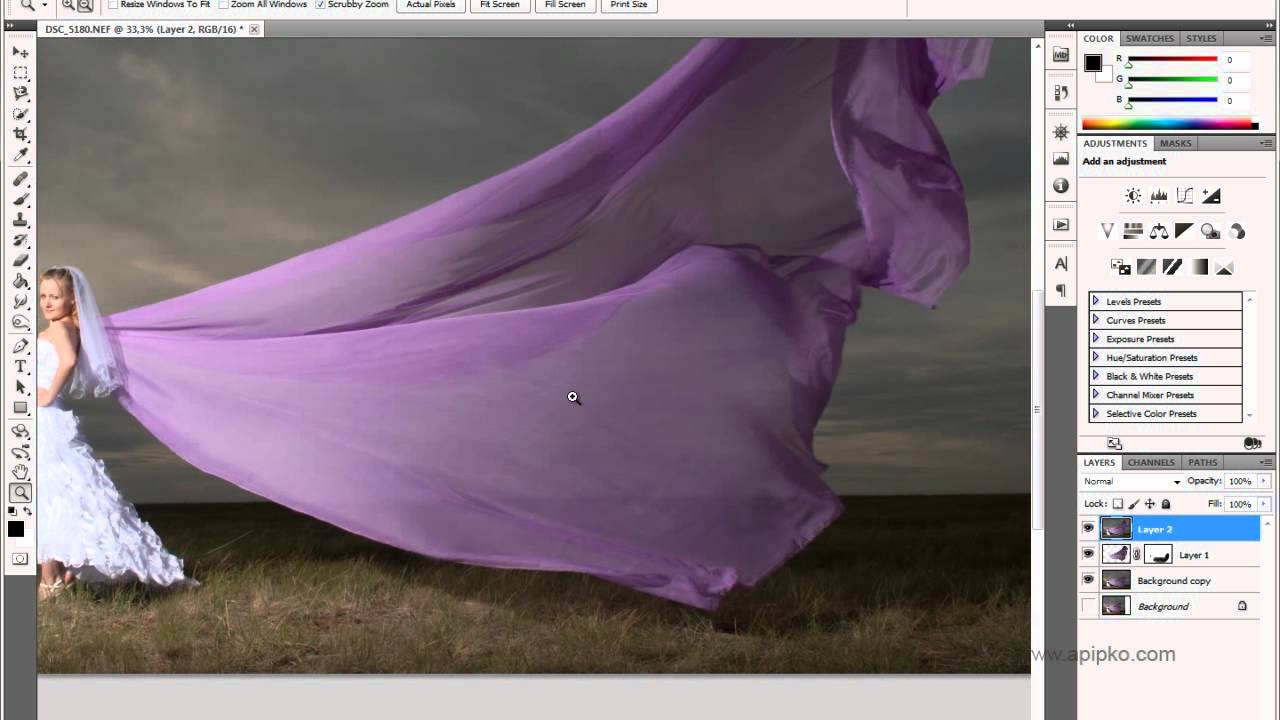Click the color spectrum ramp bar
This screenshot has height=720, width=1280.
1169,124
